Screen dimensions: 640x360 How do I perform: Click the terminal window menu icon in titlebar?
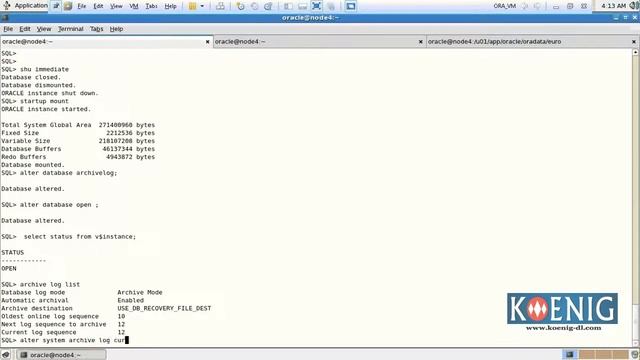(x=4, y=18)
